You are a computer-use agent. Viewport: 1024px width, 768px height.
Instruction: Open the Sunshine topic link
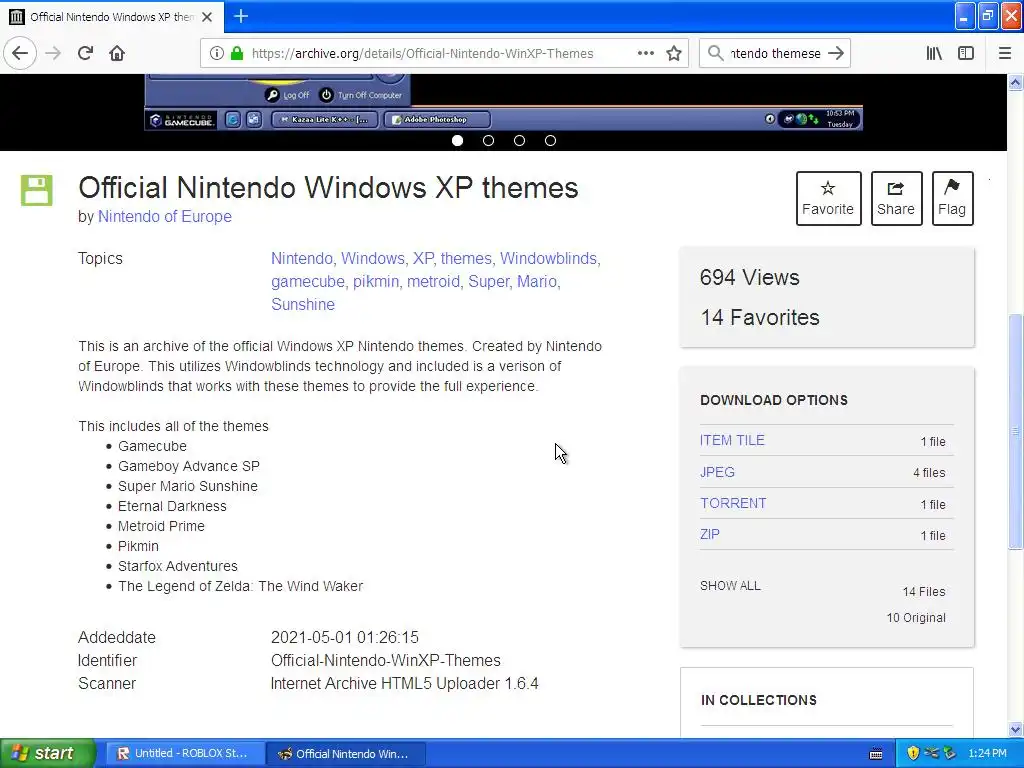(303, 304)
